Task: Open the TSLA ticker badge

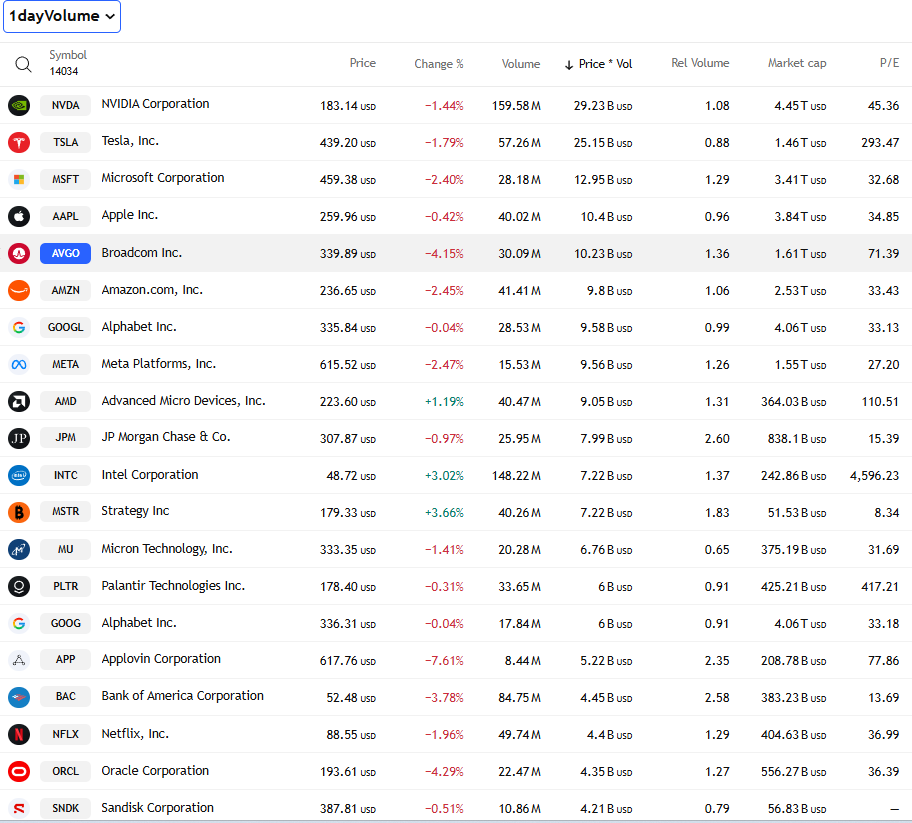Action: (66, 142)
